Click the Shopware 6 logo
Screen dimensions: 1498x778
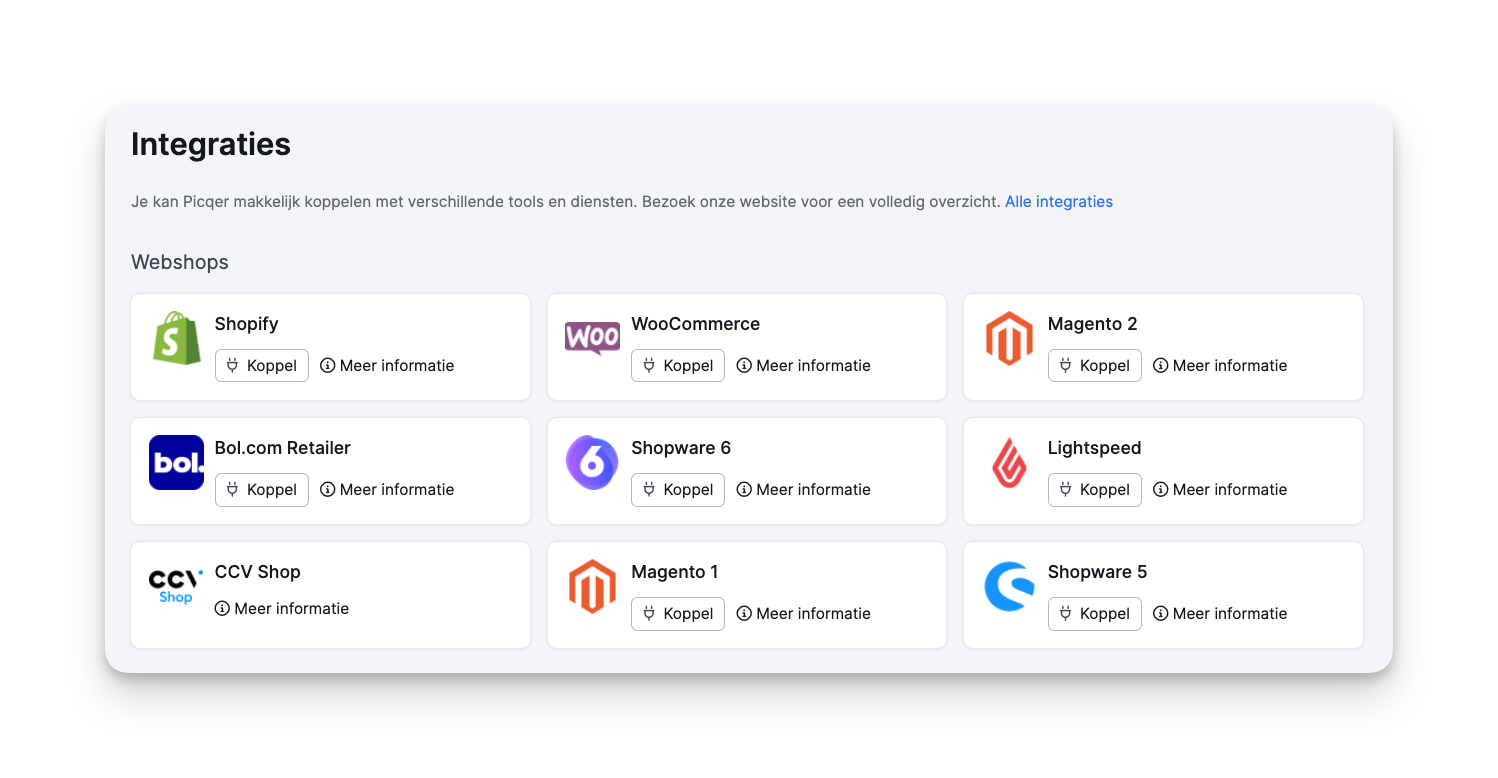[592, 462]
